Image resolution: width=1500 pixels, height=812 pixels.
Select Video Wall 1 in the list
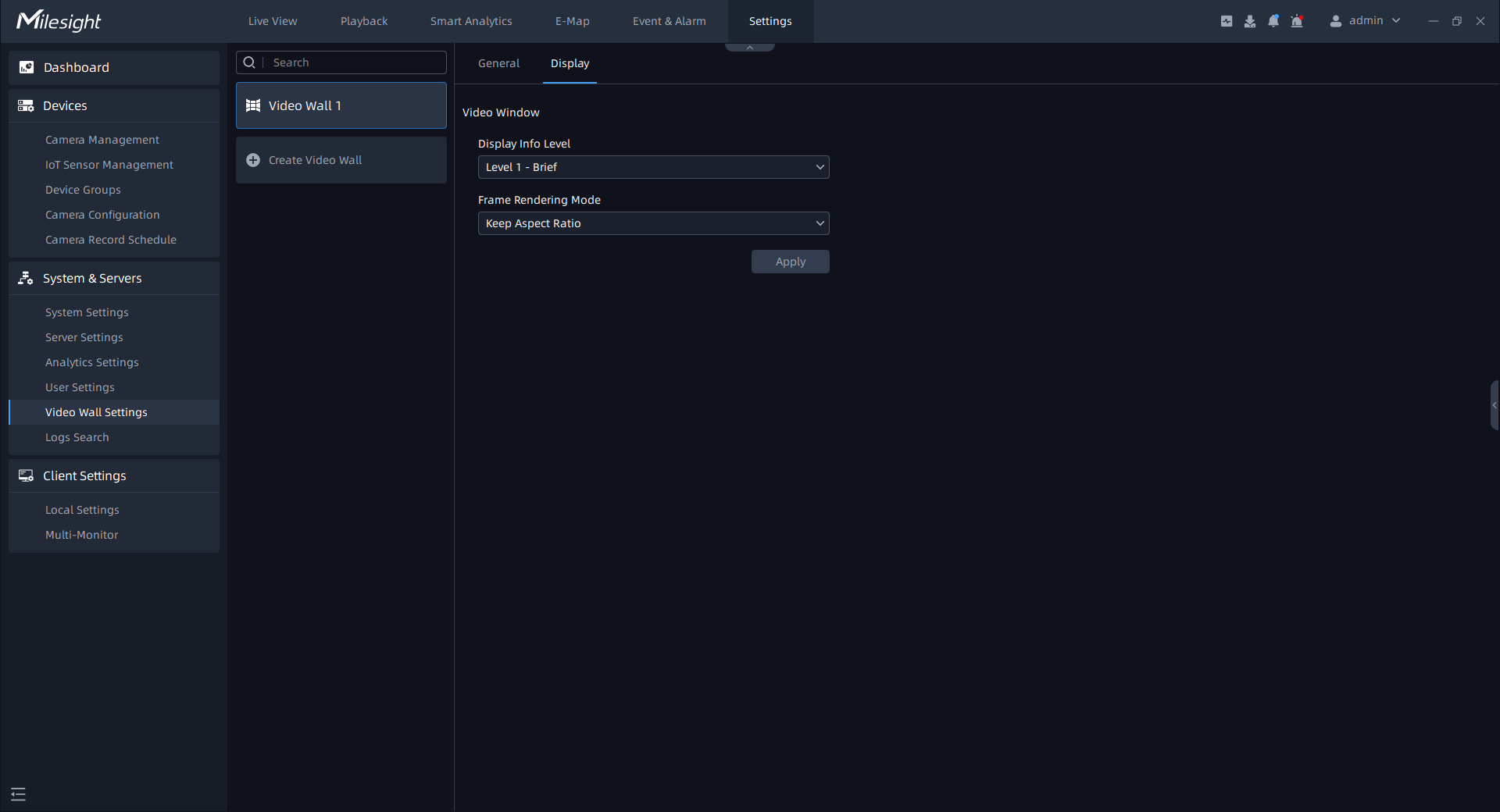point(341,105)
